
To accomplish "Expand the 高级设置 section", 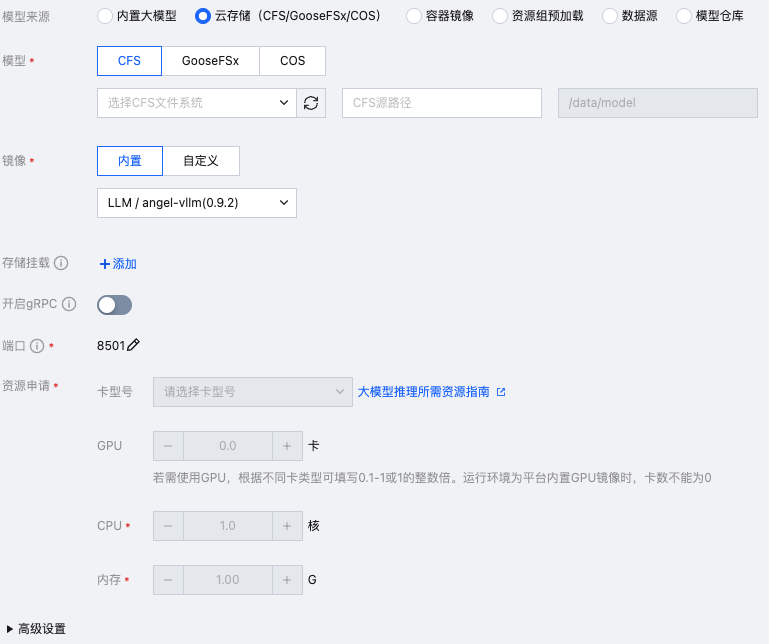I will (36, 629).
